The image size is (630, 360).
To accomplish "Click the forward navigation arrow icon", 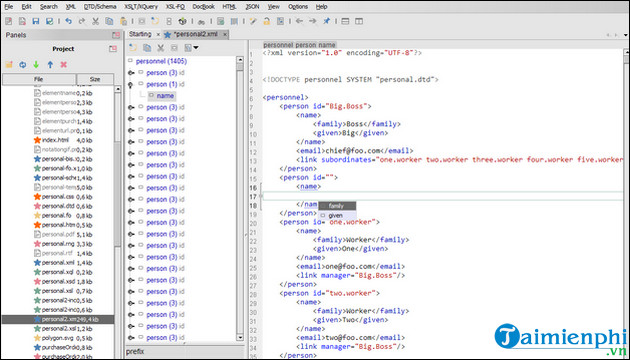I will pyautogui.click(x=313, y=21).
